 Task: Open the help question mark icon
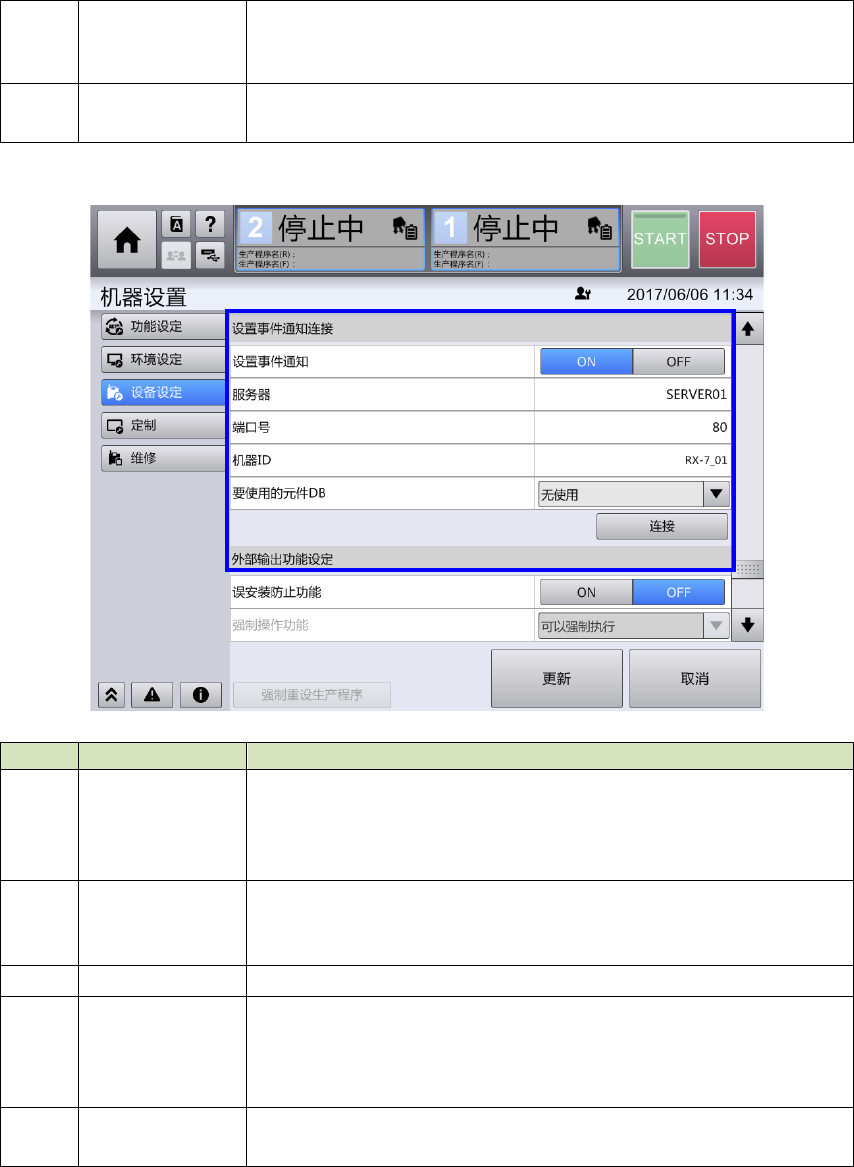(211, 223)
